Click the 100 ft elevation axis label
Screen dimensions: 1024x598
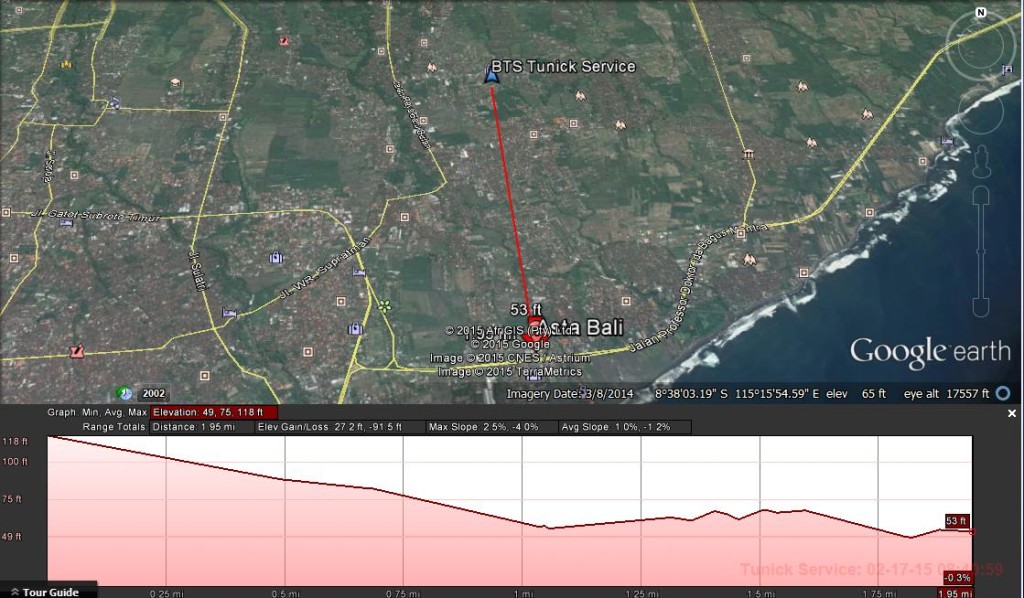[x=14, y=462]
